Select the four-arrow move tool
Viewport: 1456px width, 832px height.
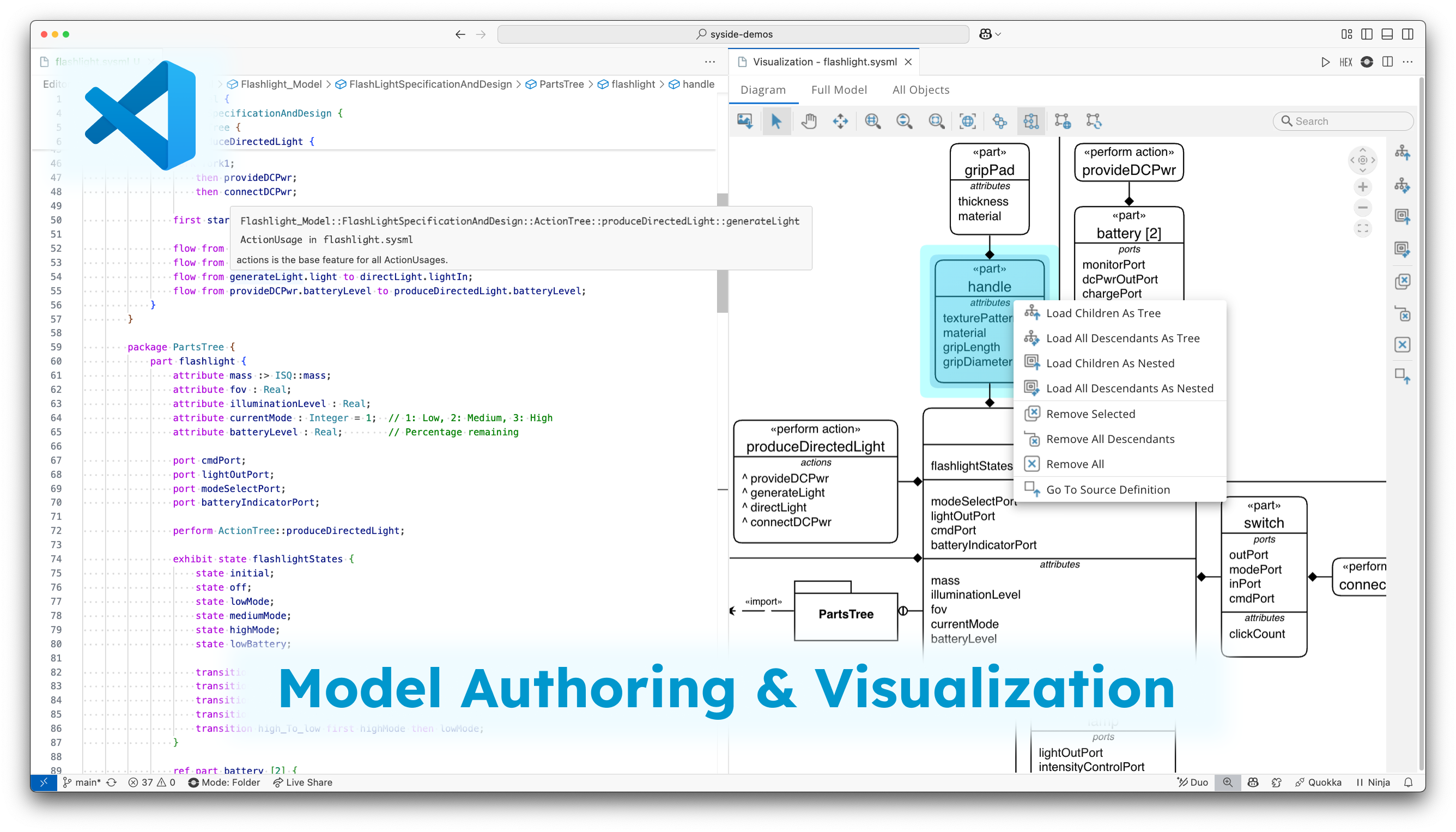[x=840, y=121]
